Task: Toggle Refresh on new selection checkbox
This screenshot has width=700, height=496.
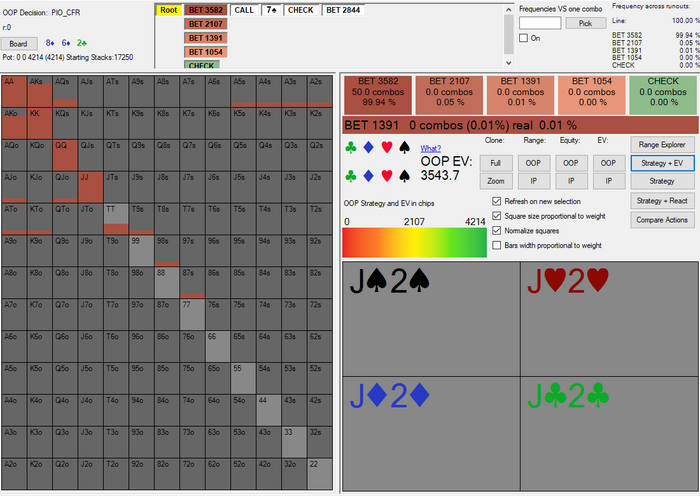Action: click(x=496, y=201)
